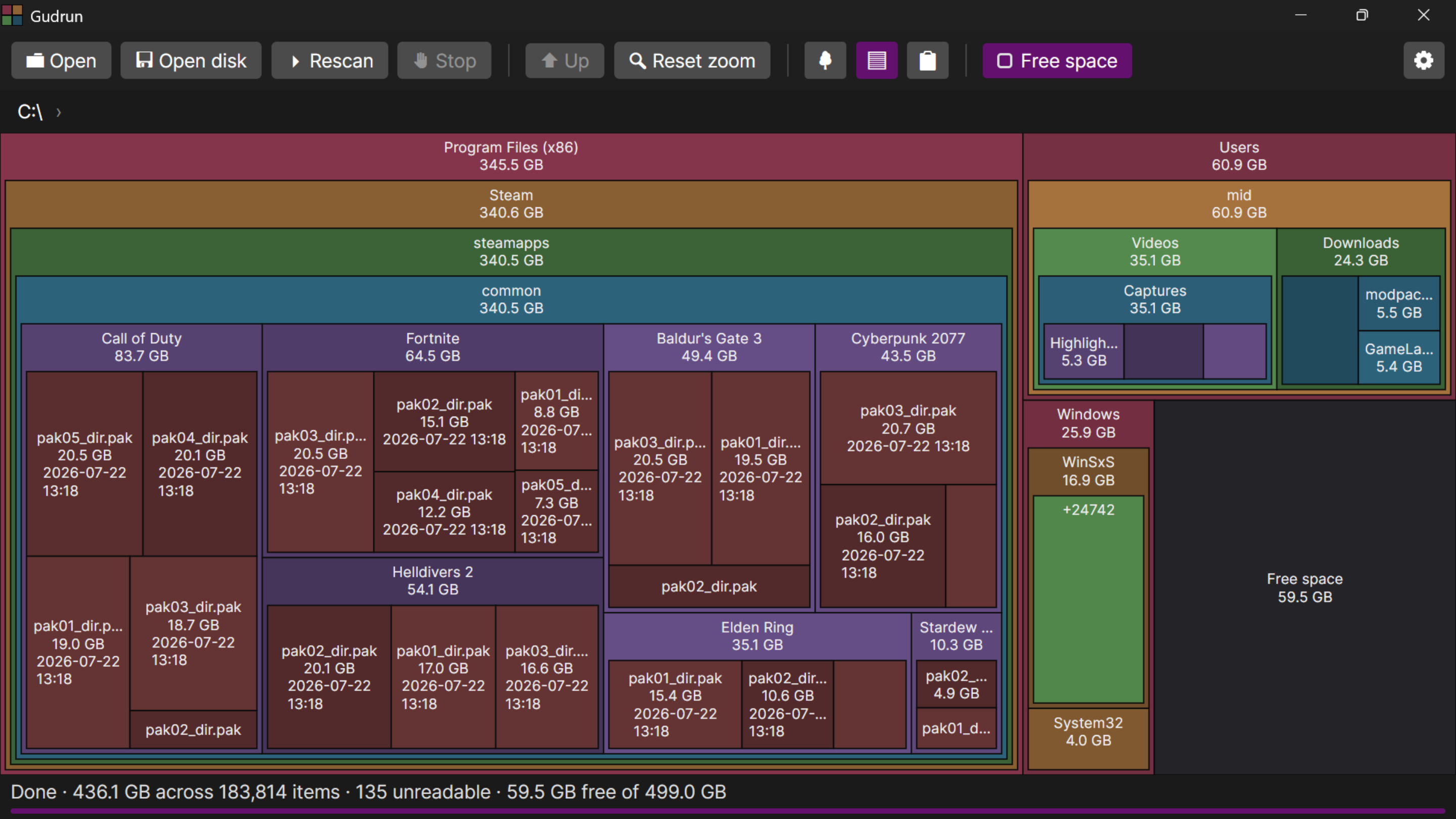Screen dimensions: 1456x819
Task: Select Helldivers 2 pak03_dir.... 16.6 GB
Action: pyautogui.click(x=547, y=677)
